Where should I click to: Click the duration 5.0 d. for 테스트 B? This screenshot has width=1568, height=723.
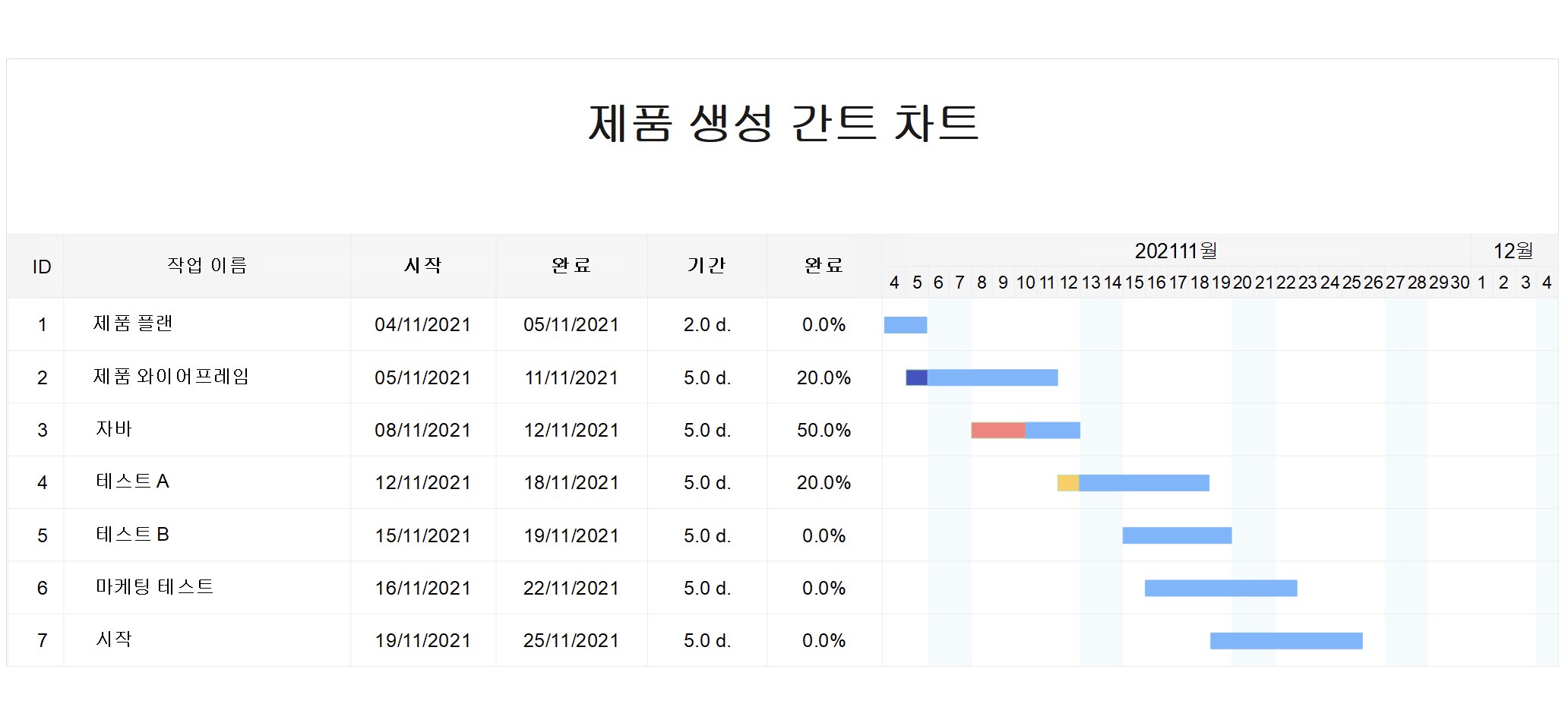(x=707, y=535)
